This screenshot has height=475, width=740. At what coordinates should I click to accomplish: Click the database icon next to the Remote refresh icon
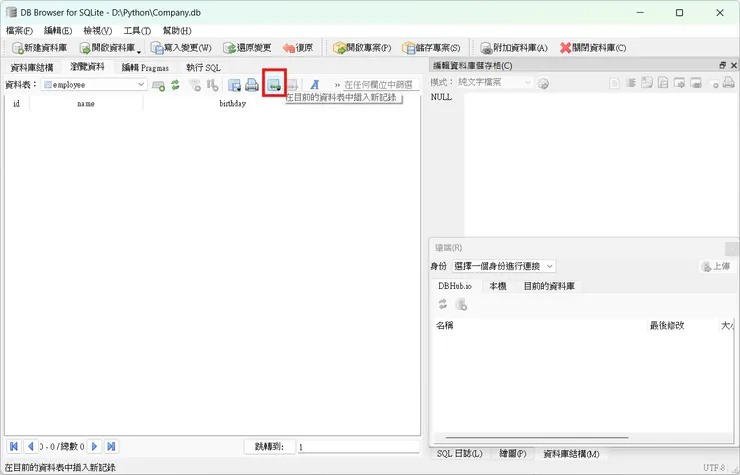(461, 305)
